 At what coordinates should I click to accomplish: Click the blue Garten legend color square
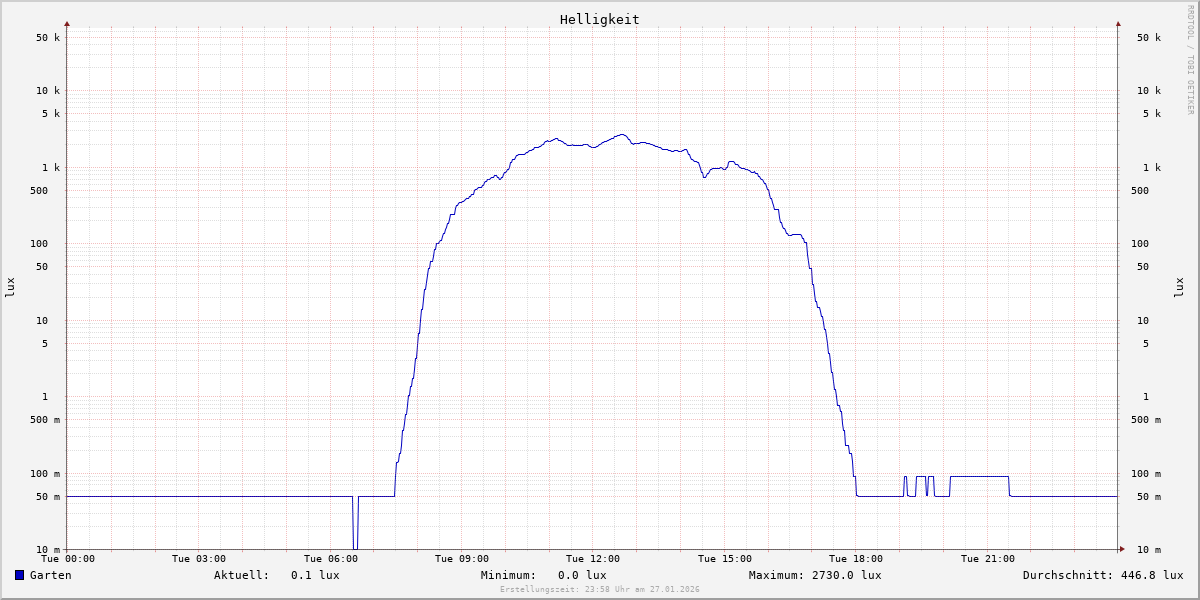(19, 575)
